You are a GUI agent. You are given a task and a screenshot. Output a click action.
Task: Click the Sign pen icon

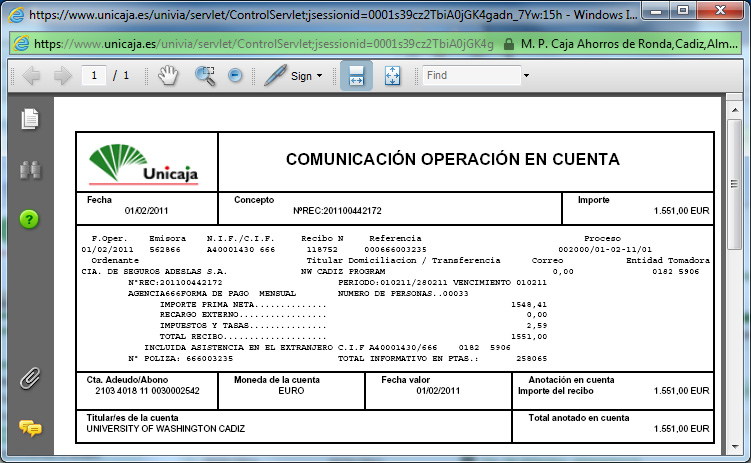[275, 75]
